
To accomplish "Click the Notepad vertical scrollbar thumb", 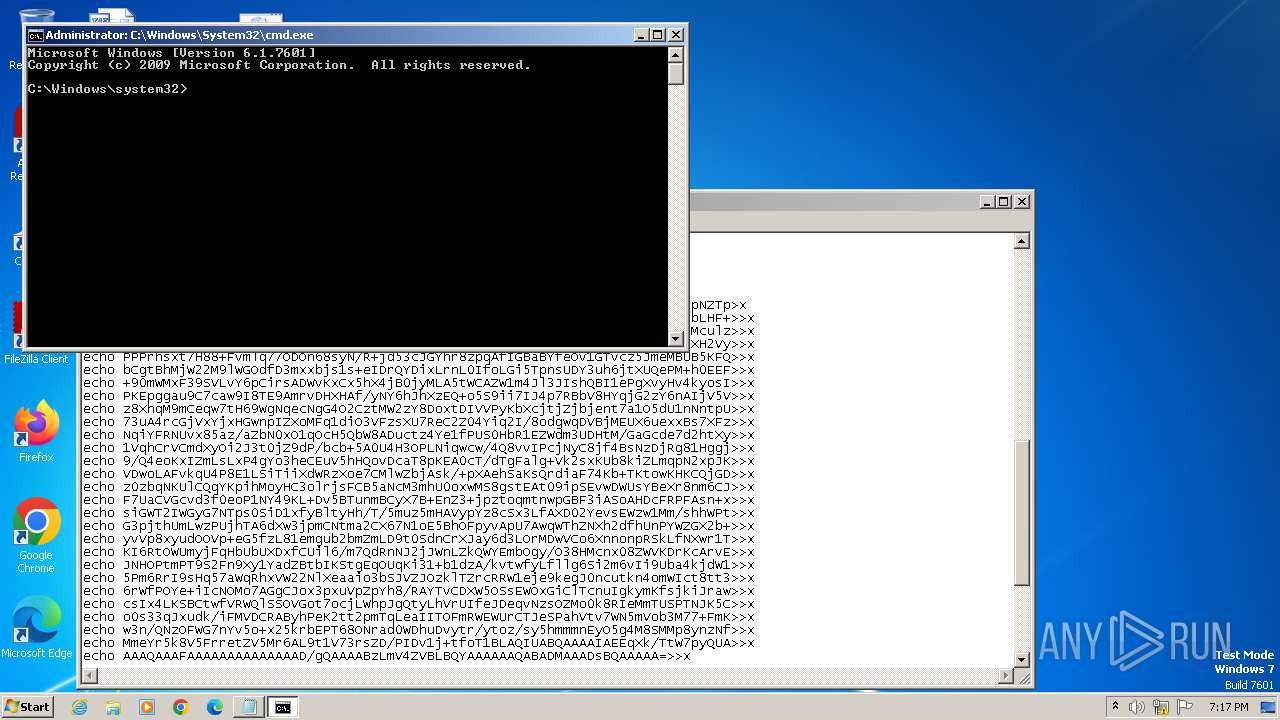I will (1022, 514).
